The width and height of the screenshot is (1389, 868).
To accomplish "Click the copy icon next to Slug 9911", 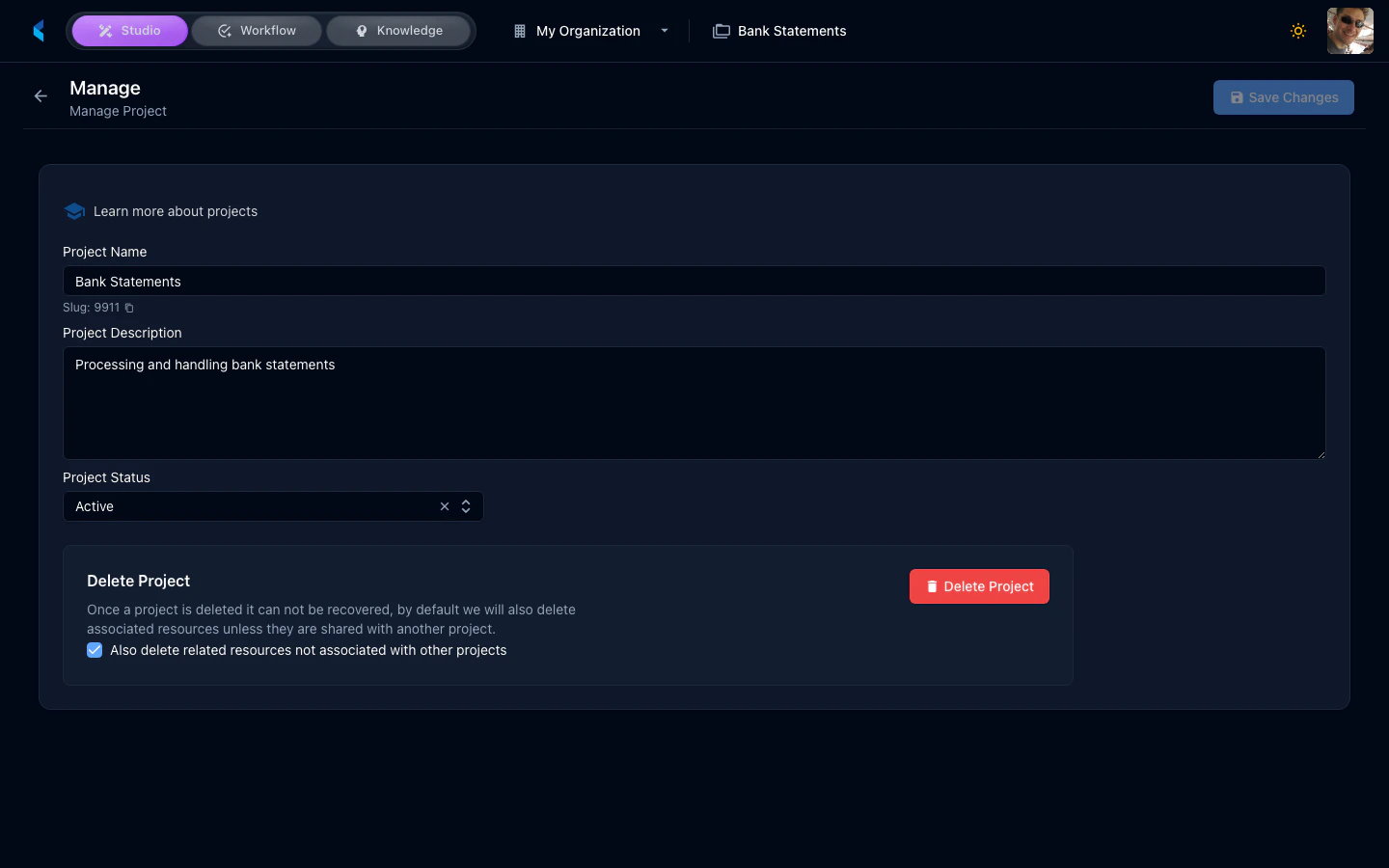I will [x=128, y=307].
